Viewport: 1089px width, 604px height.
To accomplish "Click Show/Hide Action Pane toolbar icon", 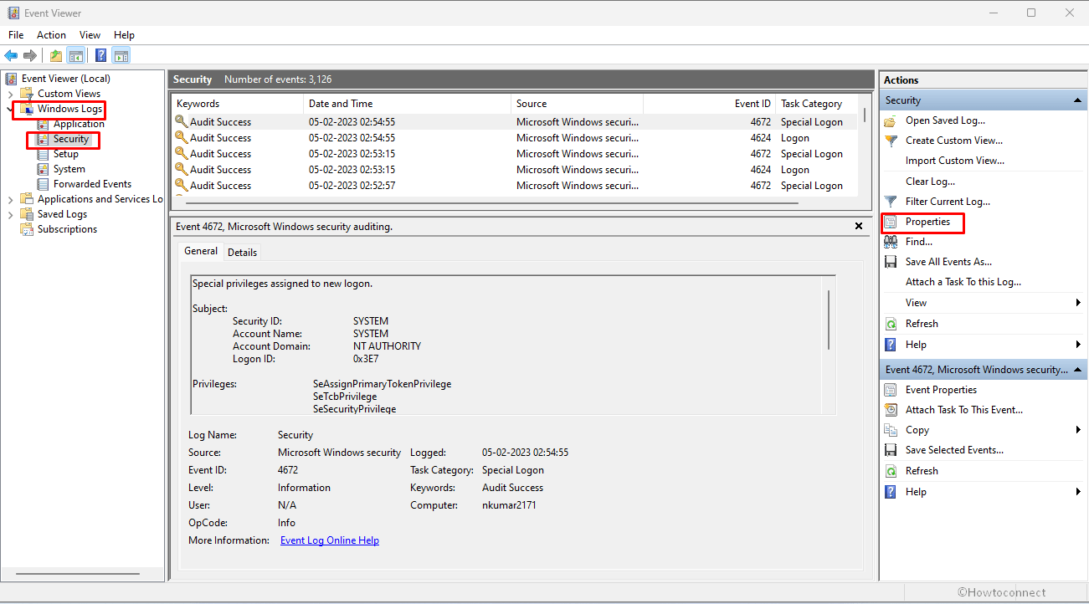I will pyautogui.click(x=122, y=56).
